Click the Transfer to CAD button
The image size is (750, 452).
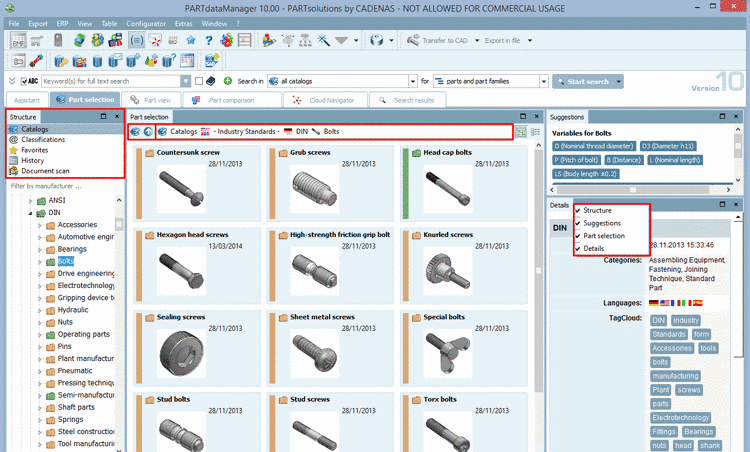pos(438,41)
